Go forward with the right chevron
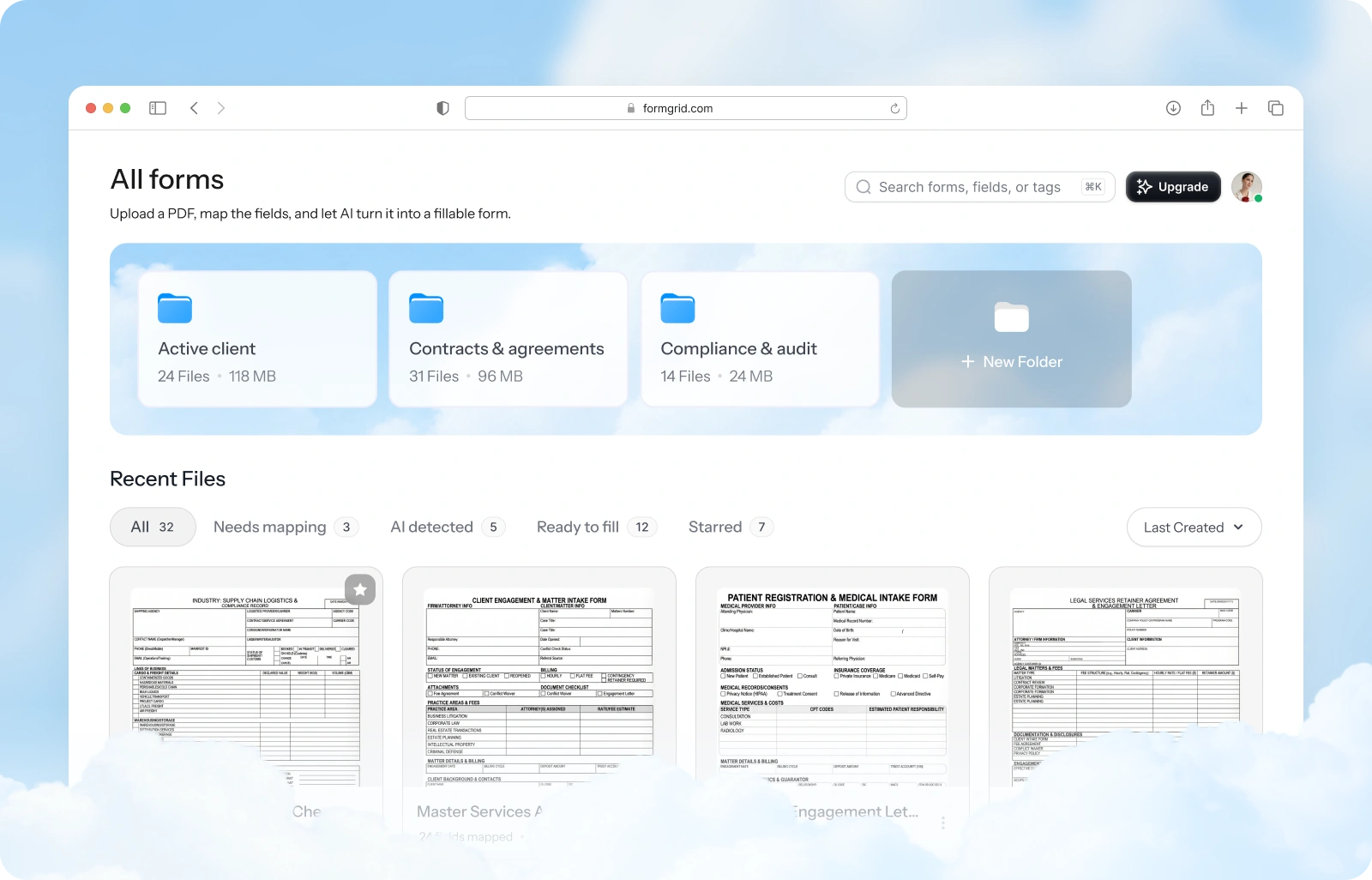1372x880 pixels. coord(221,108)
